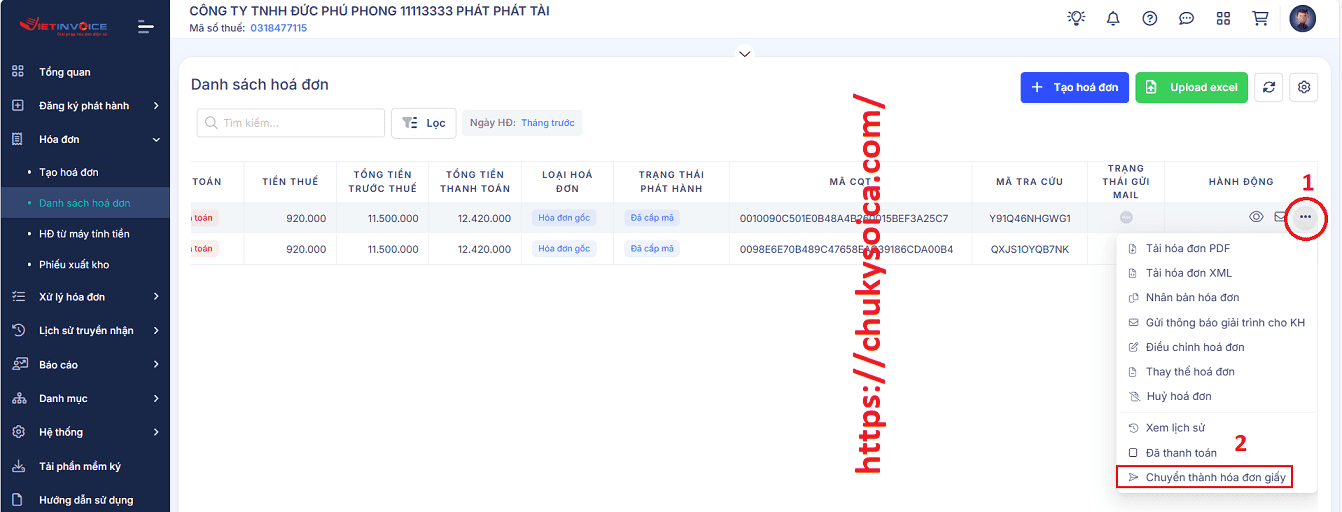Expand Lịch sử truyền nhận menu
Image resolution: width=1342 pixels, height=512 pixels.
coord(84,330)
